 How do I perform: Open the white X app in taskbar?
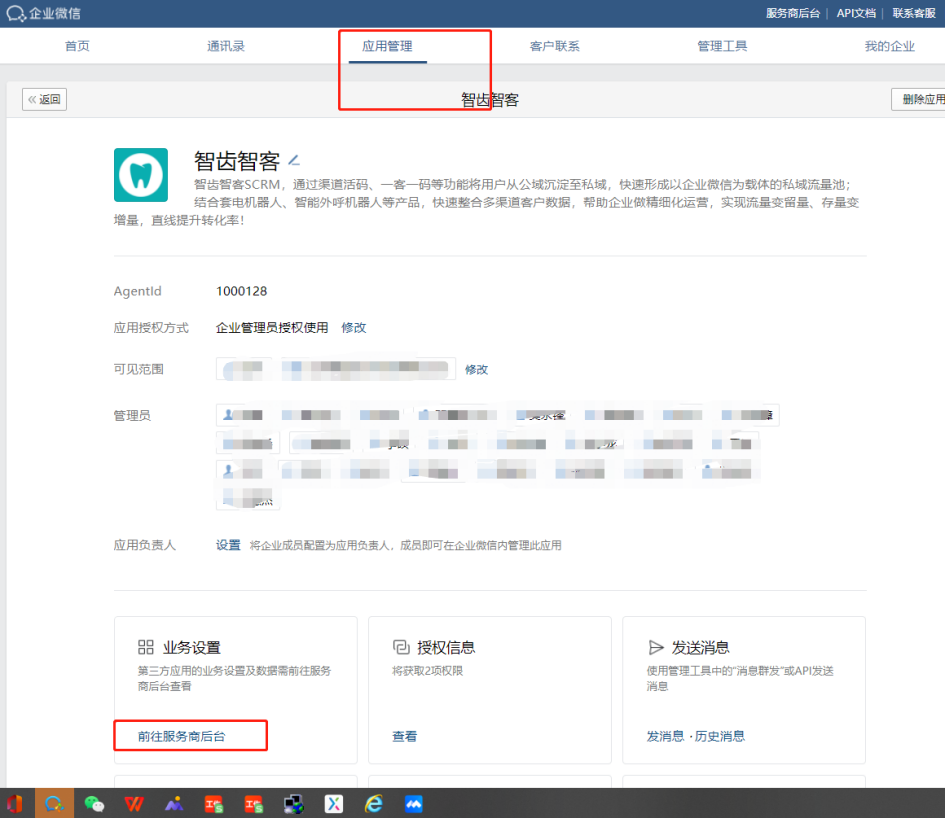tap(333, 804)
